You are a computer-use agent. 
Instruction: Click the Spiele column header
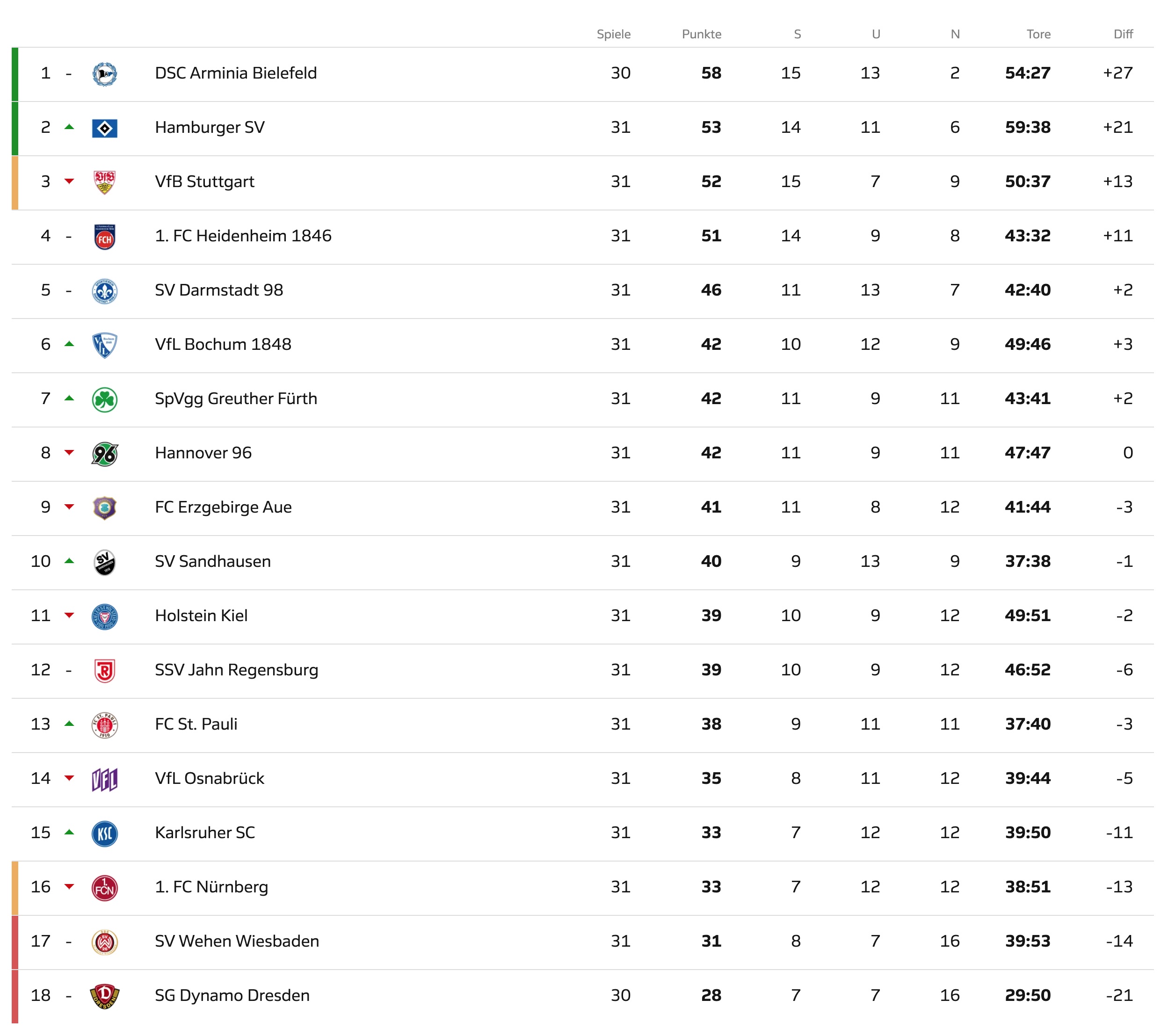pos(613,34)
